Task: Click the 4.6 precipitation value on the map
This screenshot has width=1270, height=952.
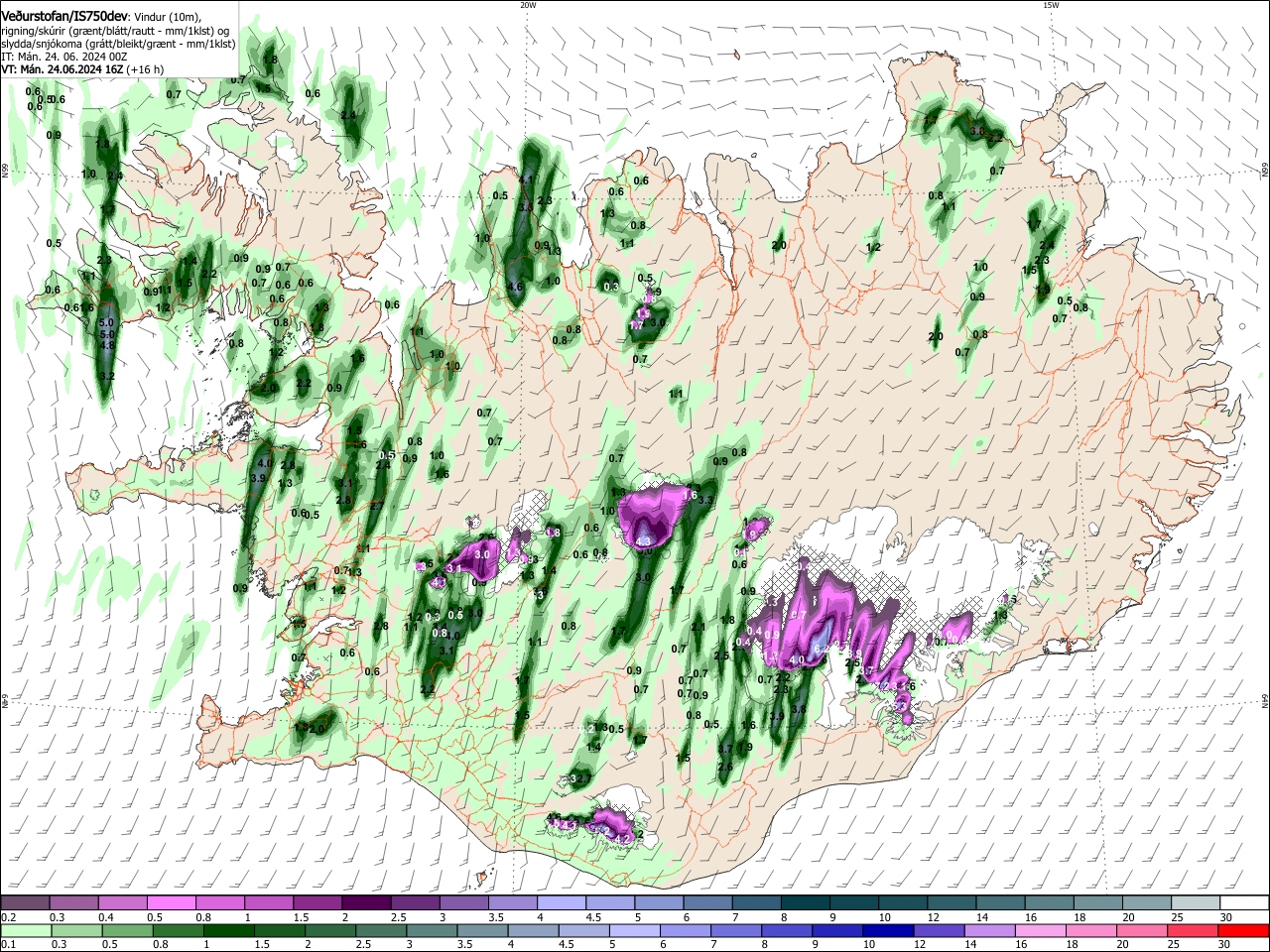Action: 514,287
